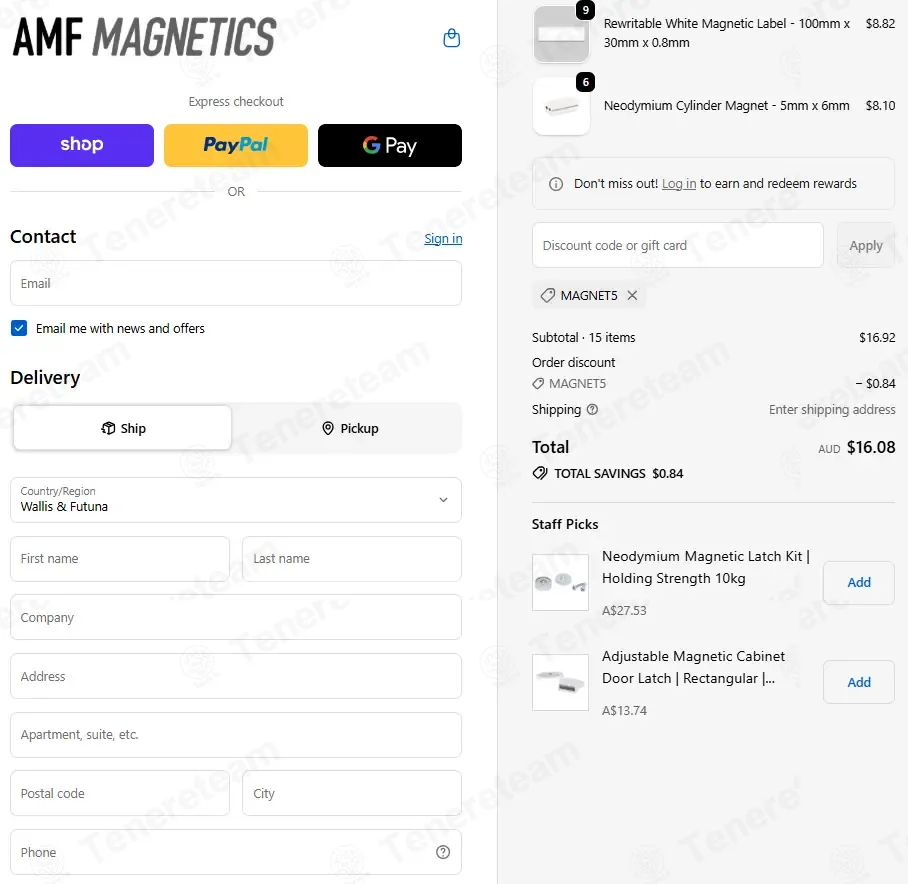Focus the Company field
This screenshot has width=908, height=884.
[236, 617]
